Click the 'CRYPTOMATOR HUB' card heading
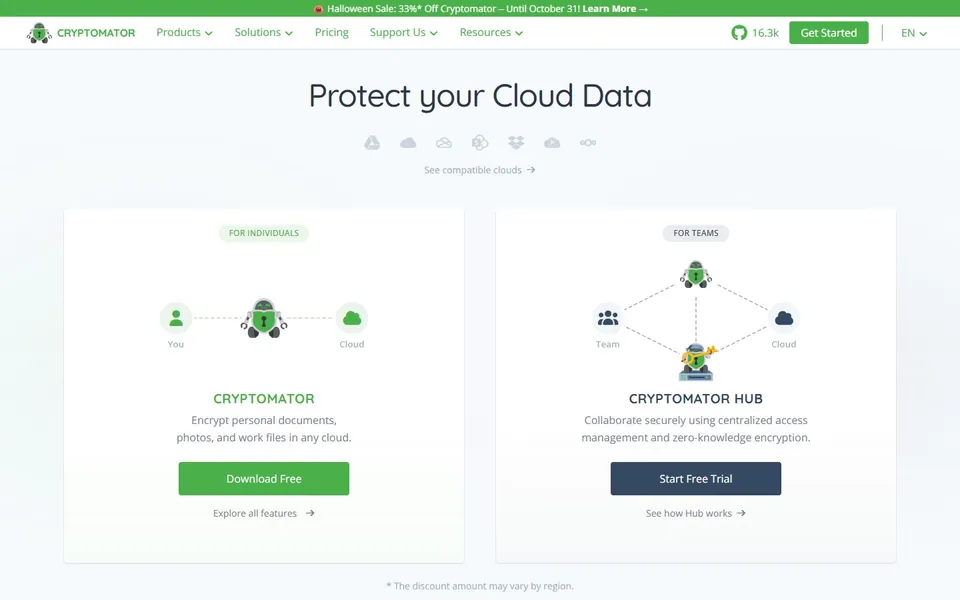Screen dimensions: 960x600 pos(696,399)
